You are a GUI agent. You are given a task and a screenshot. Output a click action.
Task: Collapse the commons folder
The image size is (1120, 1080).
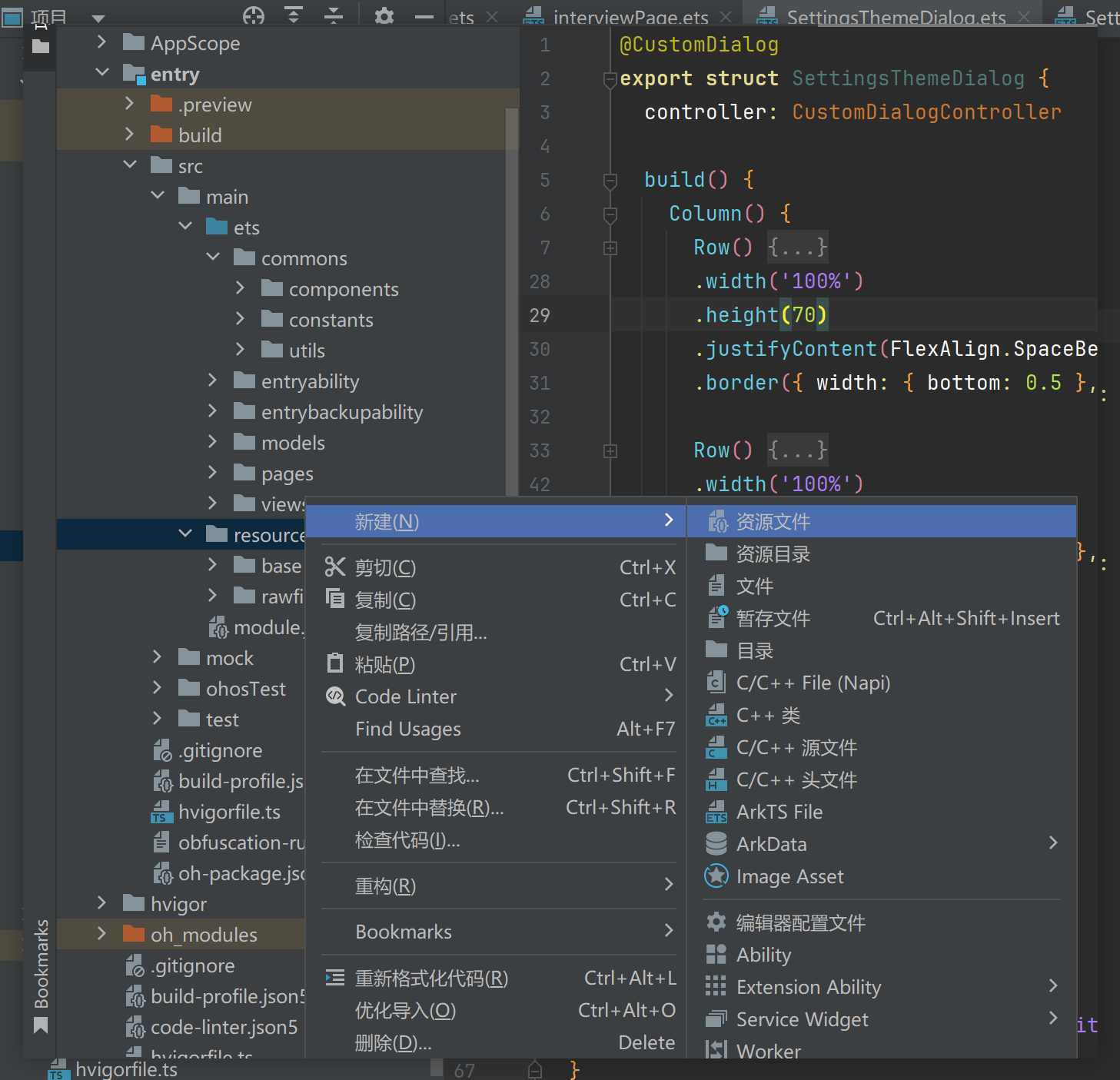tap(213, 257)
